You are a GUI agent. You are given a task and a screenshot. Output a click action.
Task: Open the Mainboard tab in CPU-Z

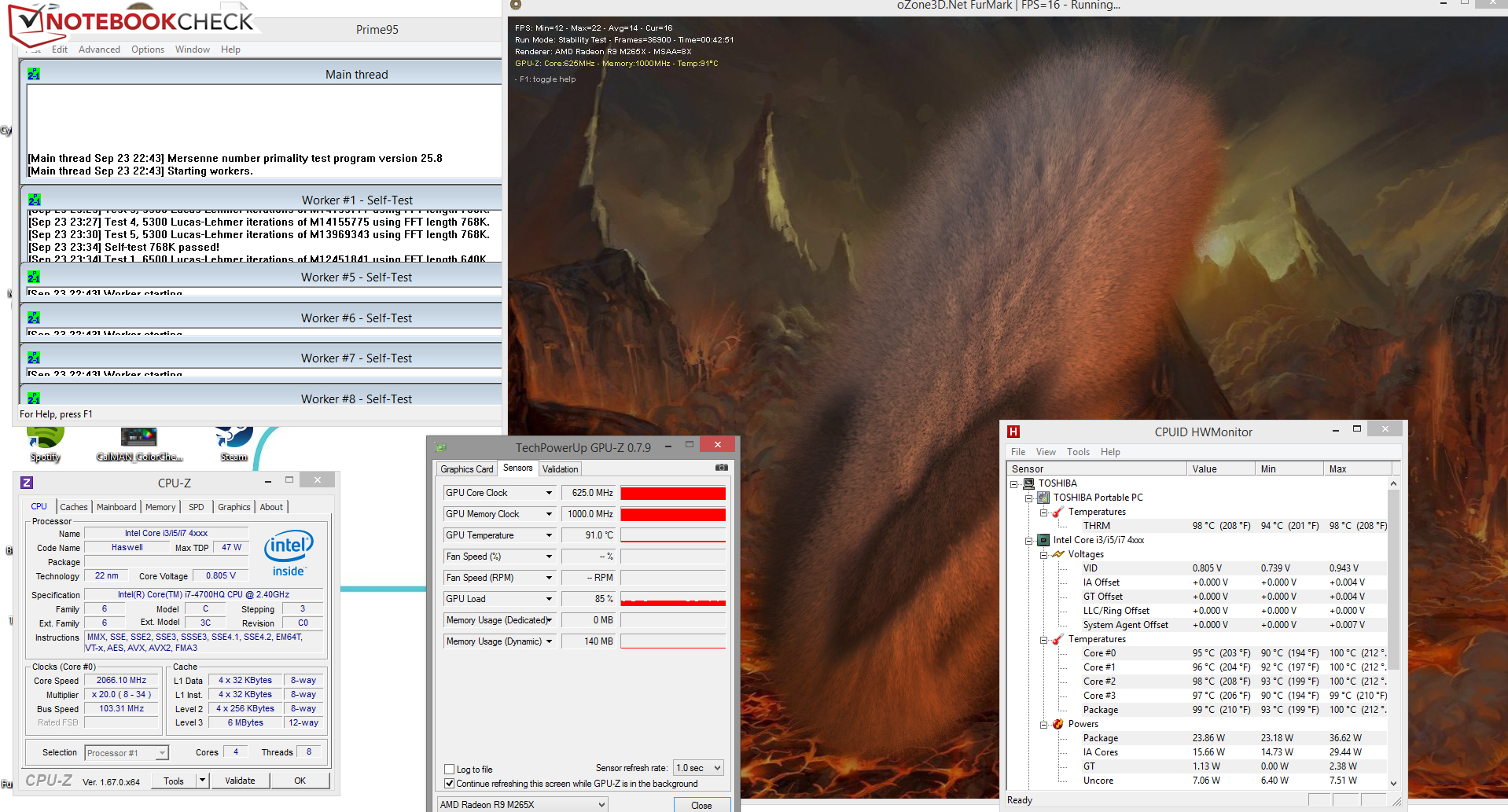(116, 507)
